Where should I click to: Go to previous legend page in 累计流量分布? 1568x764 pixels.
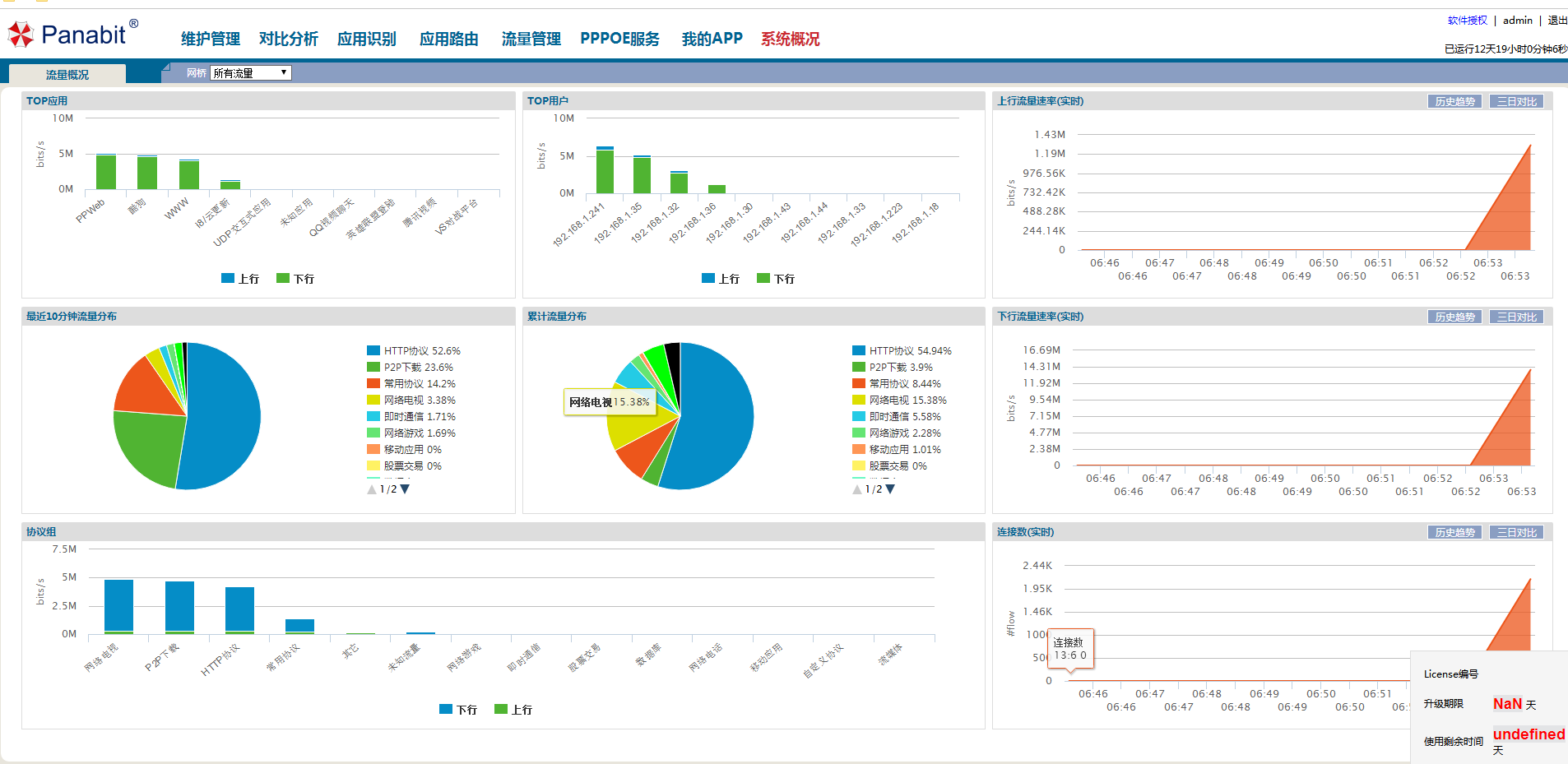tap(857, 488)
